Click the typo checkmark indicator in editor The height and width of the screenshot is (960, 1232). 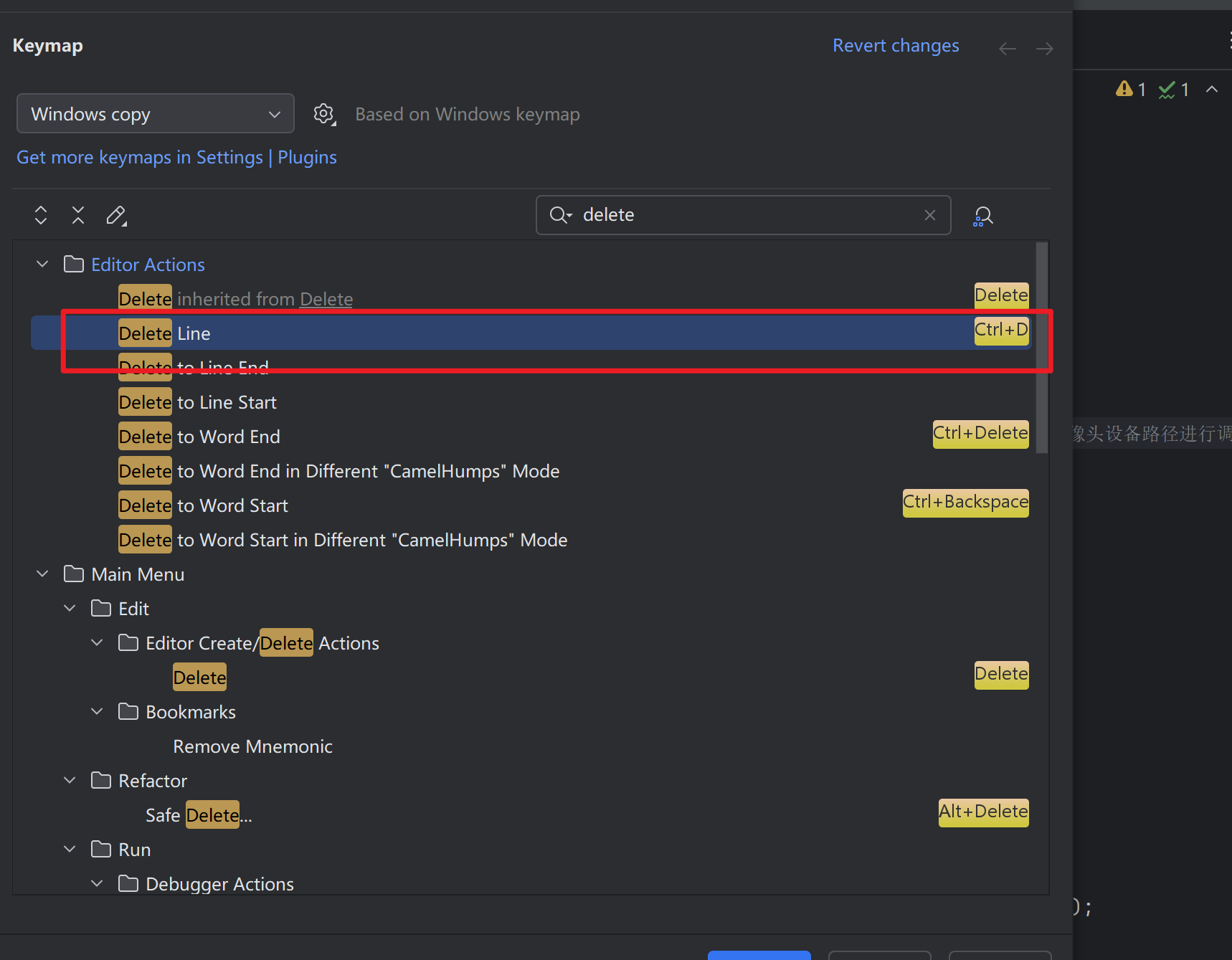tap(1174, 90)
